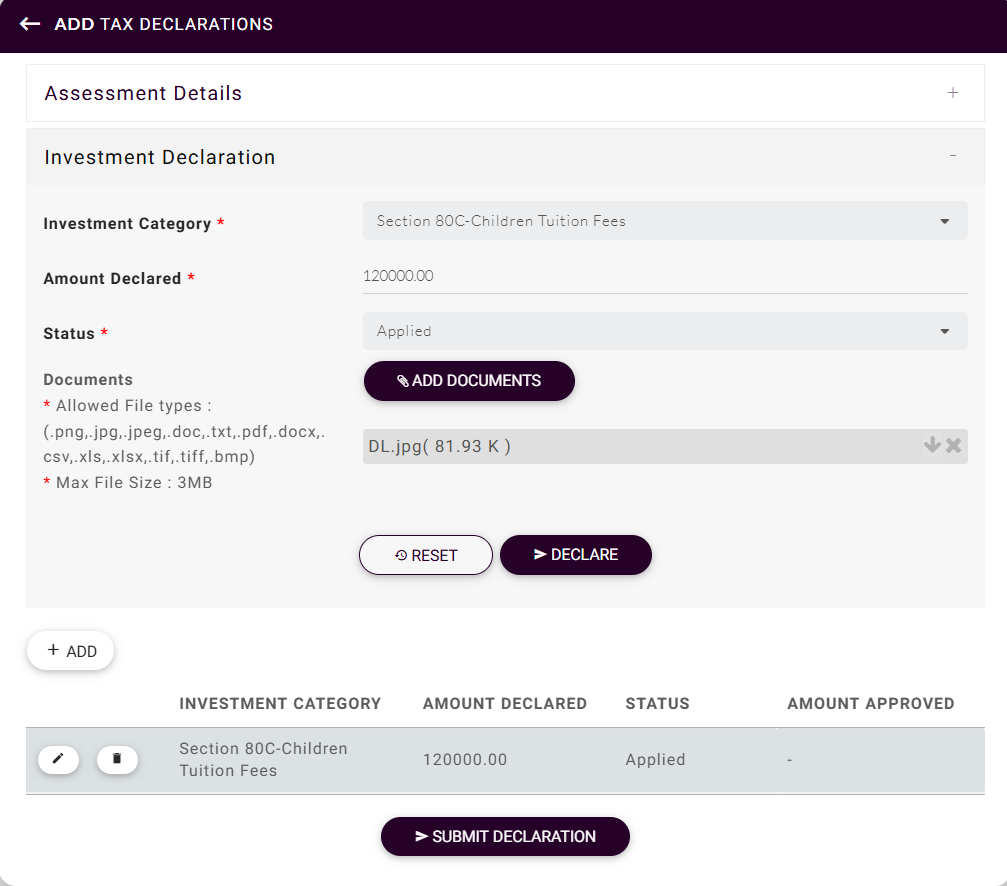Image resolution: width=1007 pixels, height=886 pixels.
Task: Click the back arrow in header
Action: pos(30,24)
